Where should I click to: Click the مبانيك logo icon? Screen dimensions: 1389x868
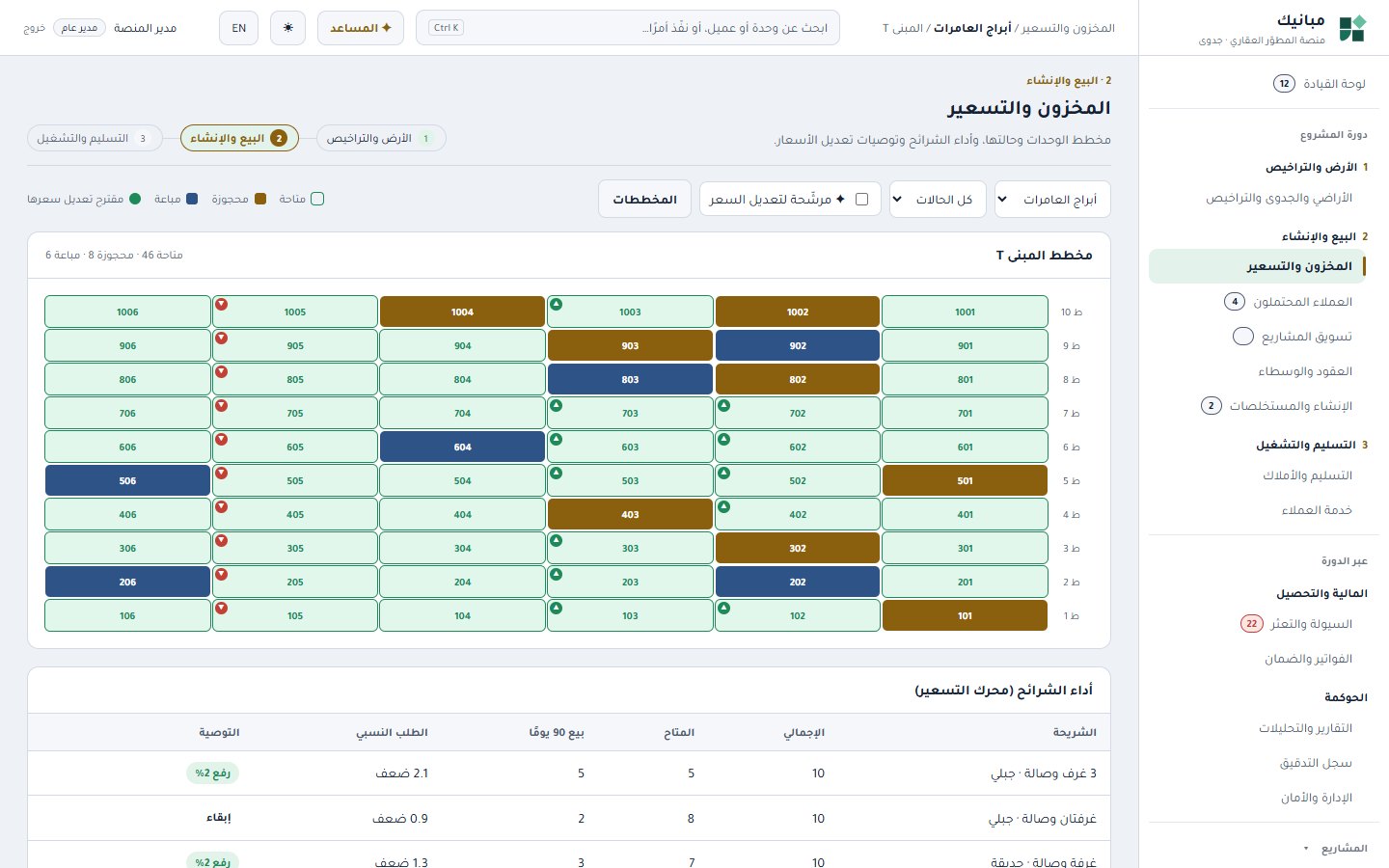1352,28
